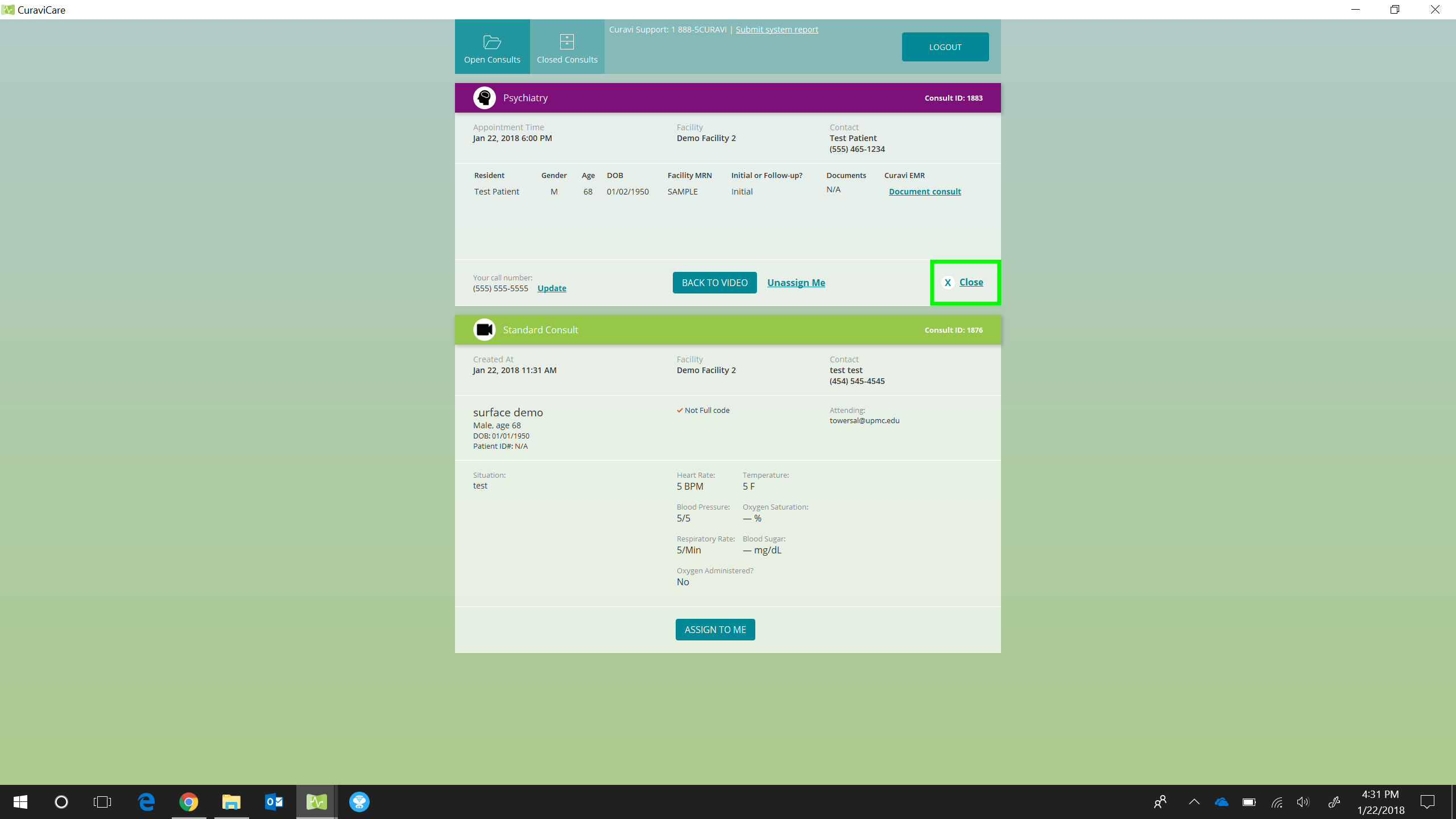
Task: Show hidden system tray icons
Action: click(1194, 802)
